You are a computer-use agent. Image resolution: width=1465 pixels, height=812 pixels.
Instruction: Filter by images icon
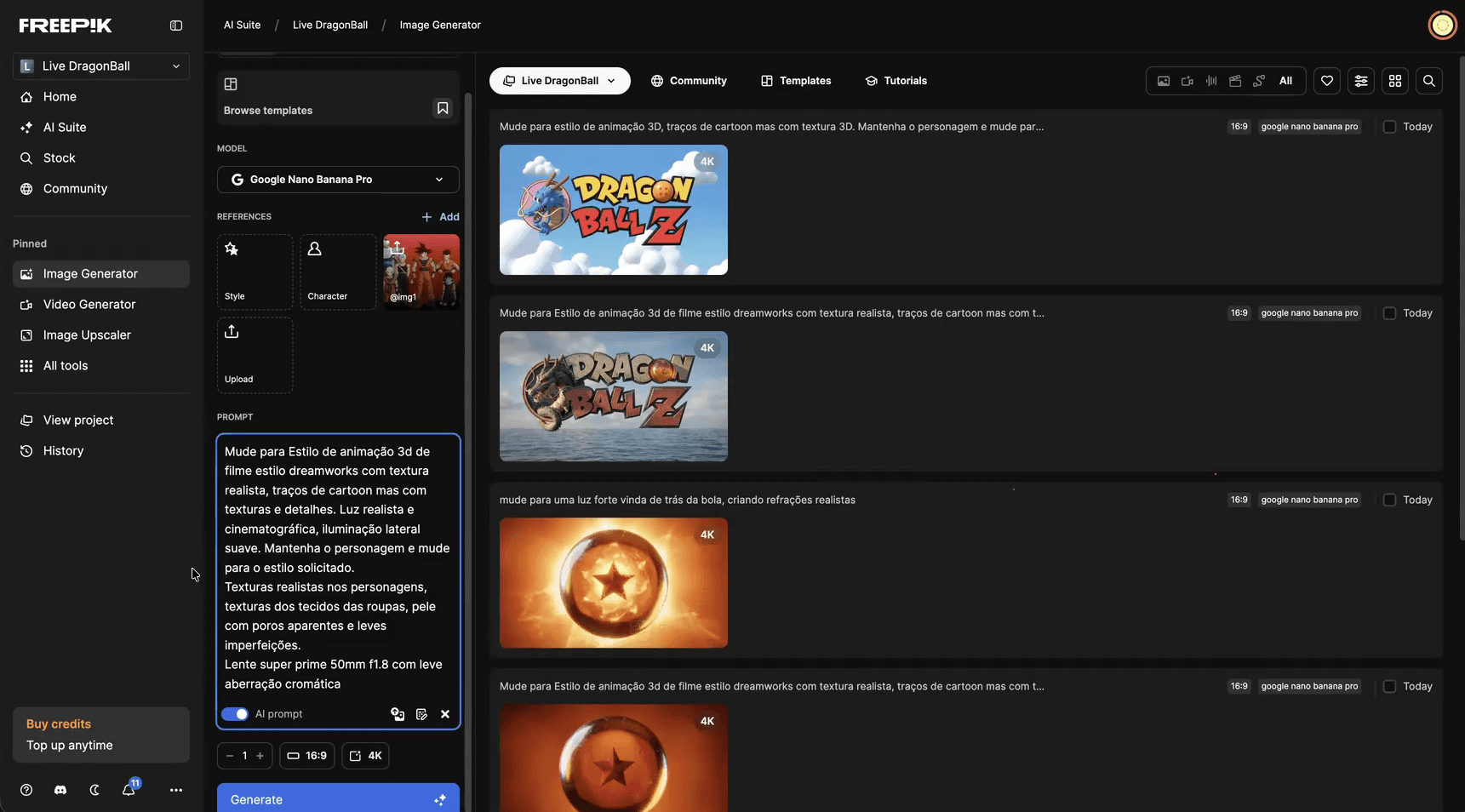[x=1164, y=81]
